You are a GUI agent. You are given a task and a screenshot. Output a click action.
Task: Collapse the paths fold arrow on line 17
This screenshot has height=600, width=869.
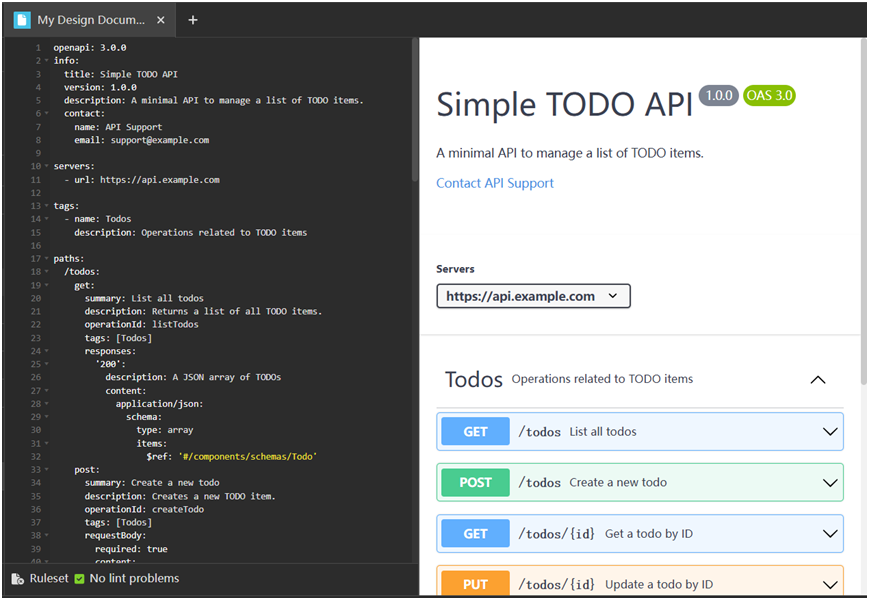[x=47, y=259]
